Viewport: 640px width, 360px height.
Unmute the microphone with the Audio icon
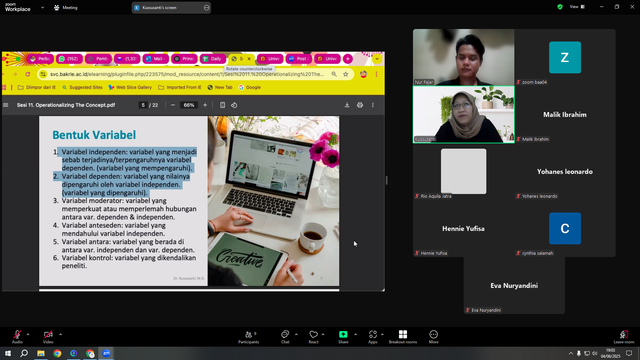pyautogui.click(x=17, y=335)
